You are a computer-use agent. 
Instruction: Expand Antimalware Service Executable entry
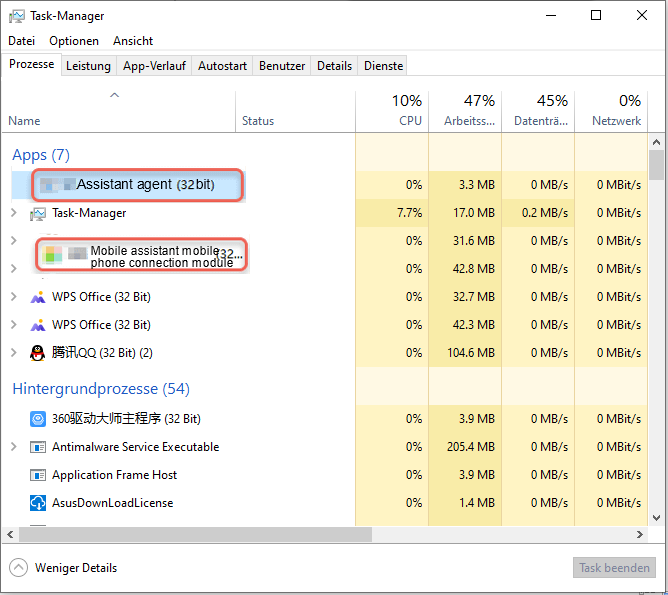14,447
